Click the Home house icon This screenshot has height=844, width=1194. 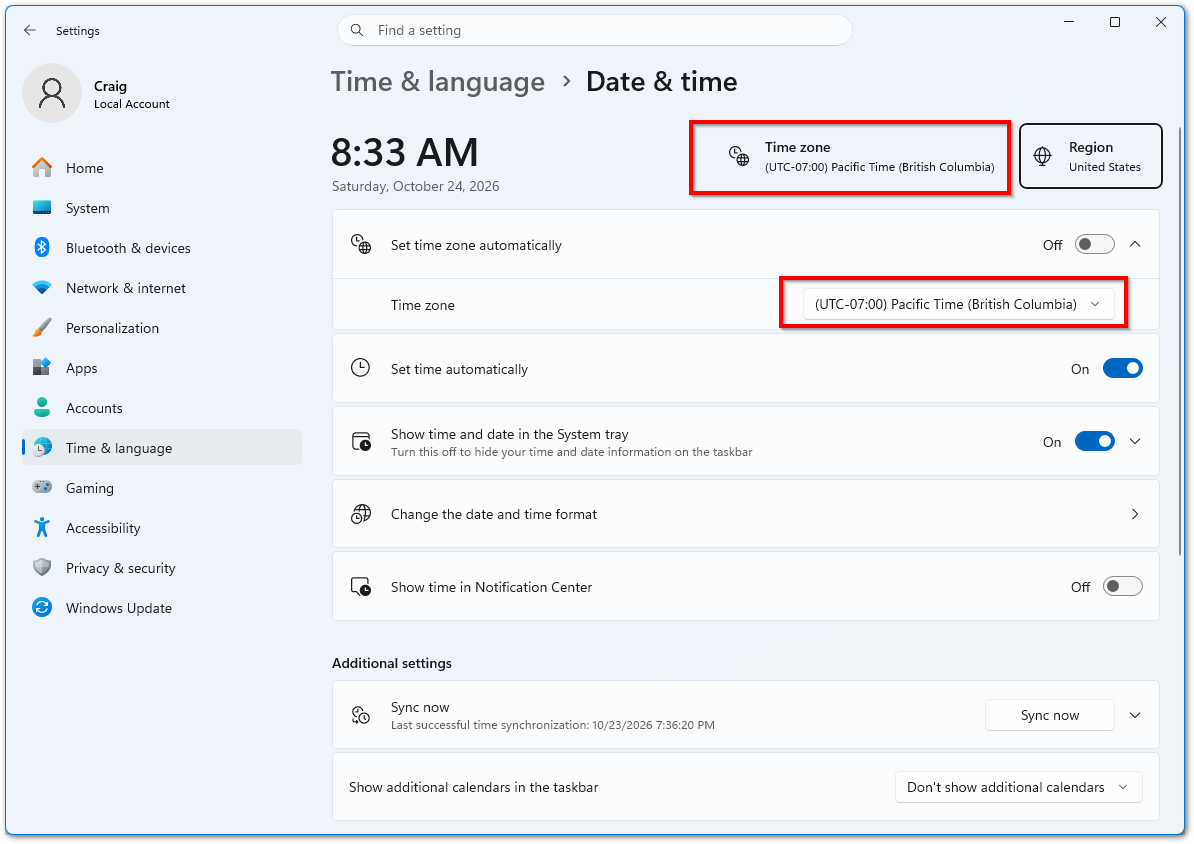(x=42, y=168)
